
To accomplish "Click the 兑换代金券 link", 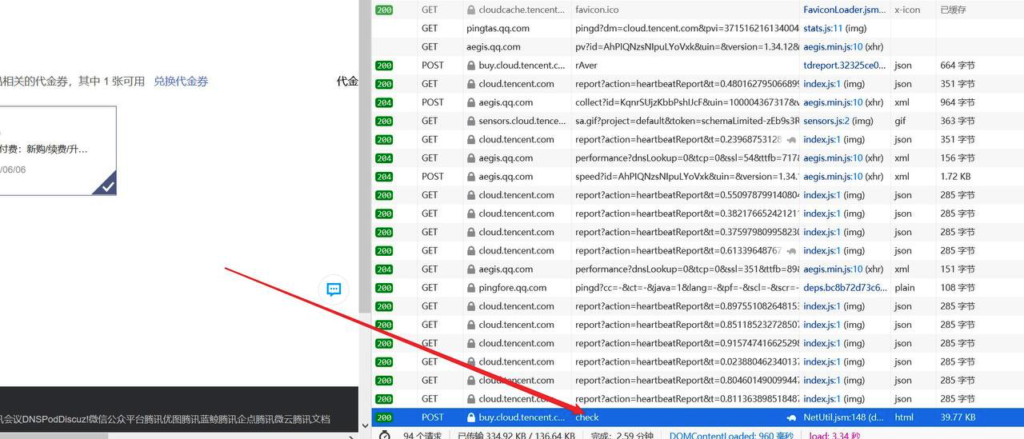I will [x=181, y=81].
